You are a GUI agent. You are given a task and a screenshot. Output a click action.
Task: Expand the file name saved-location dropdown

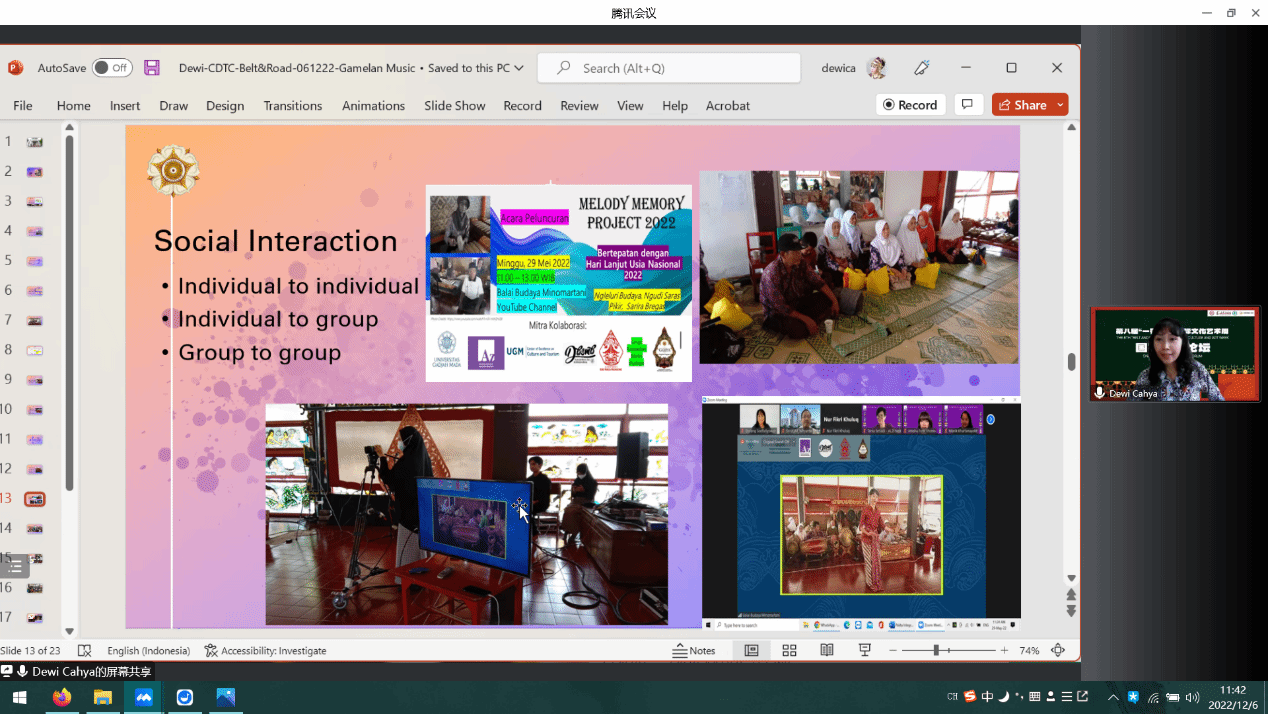[x=519, y=68]
